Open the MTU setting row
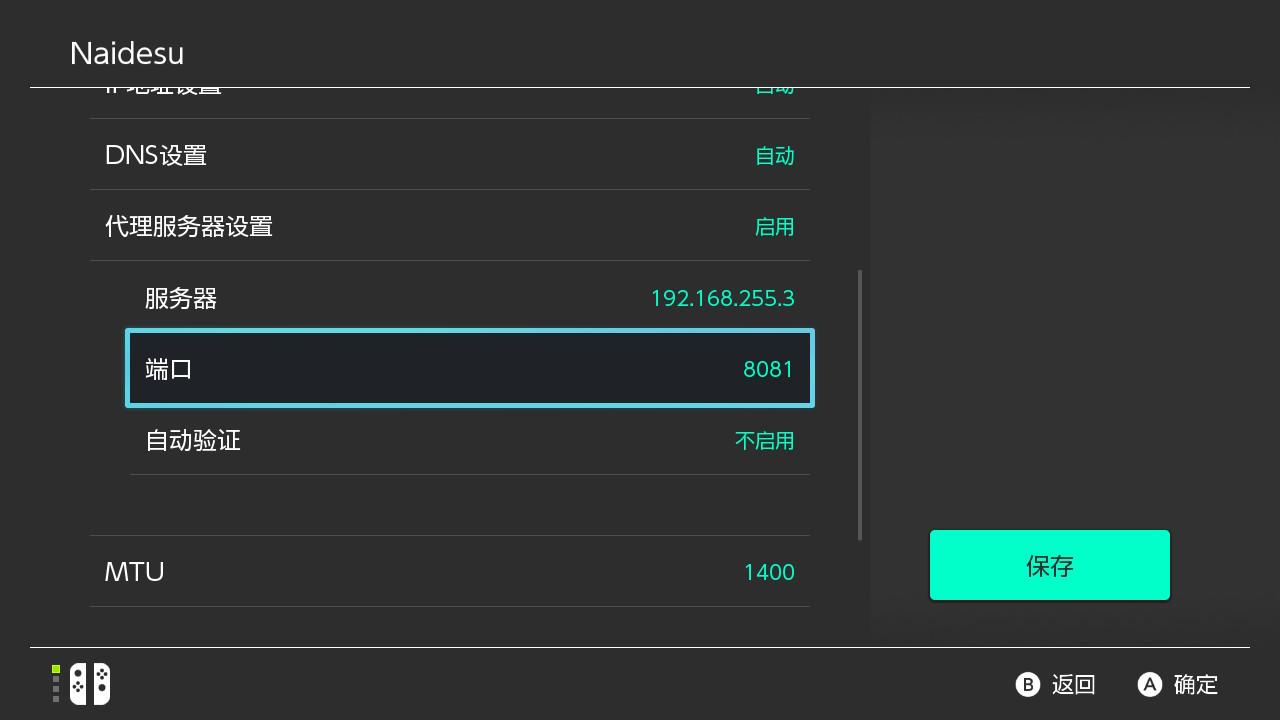Screen dimensions: 1280x720 coord(135,572)
